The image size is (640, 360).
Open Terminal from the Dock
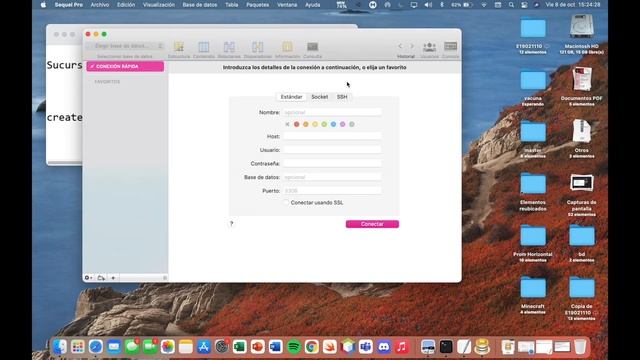point(446,347)
